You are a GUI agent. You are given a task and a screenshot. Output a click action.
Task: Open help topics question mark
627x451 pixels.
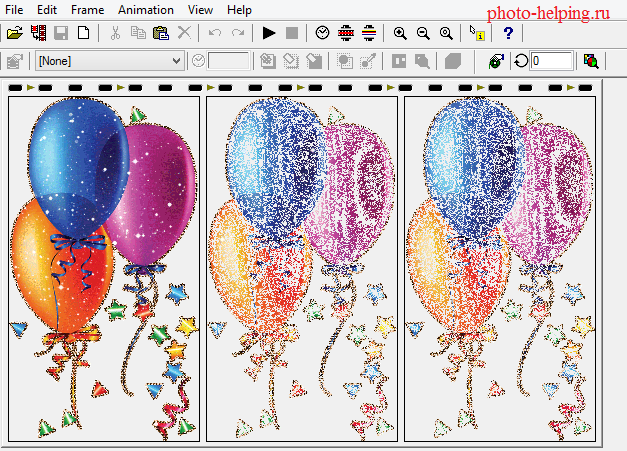point(508,33)
